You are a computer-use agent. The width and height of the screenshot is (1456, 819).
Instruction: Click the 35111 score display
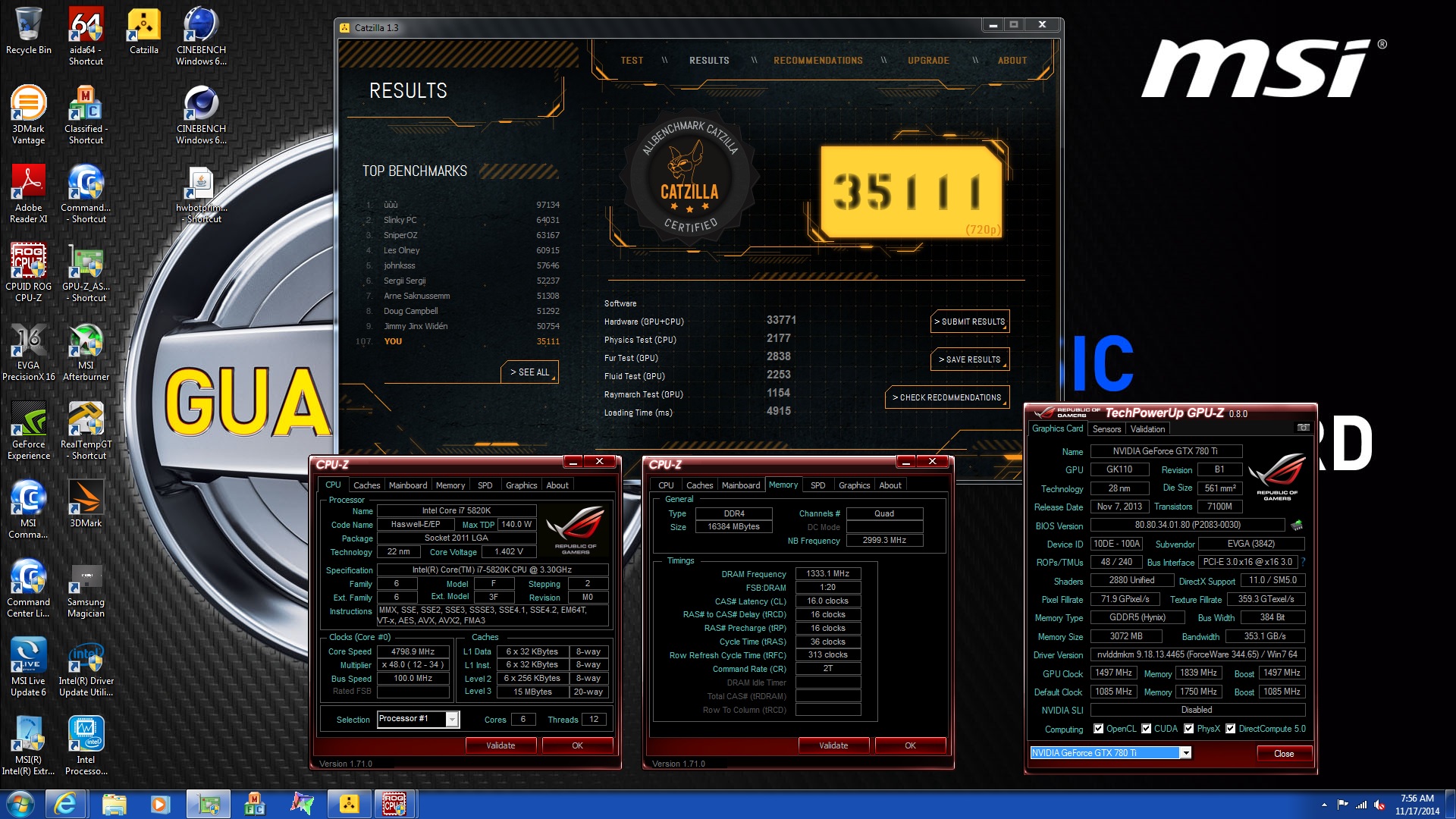911,191
